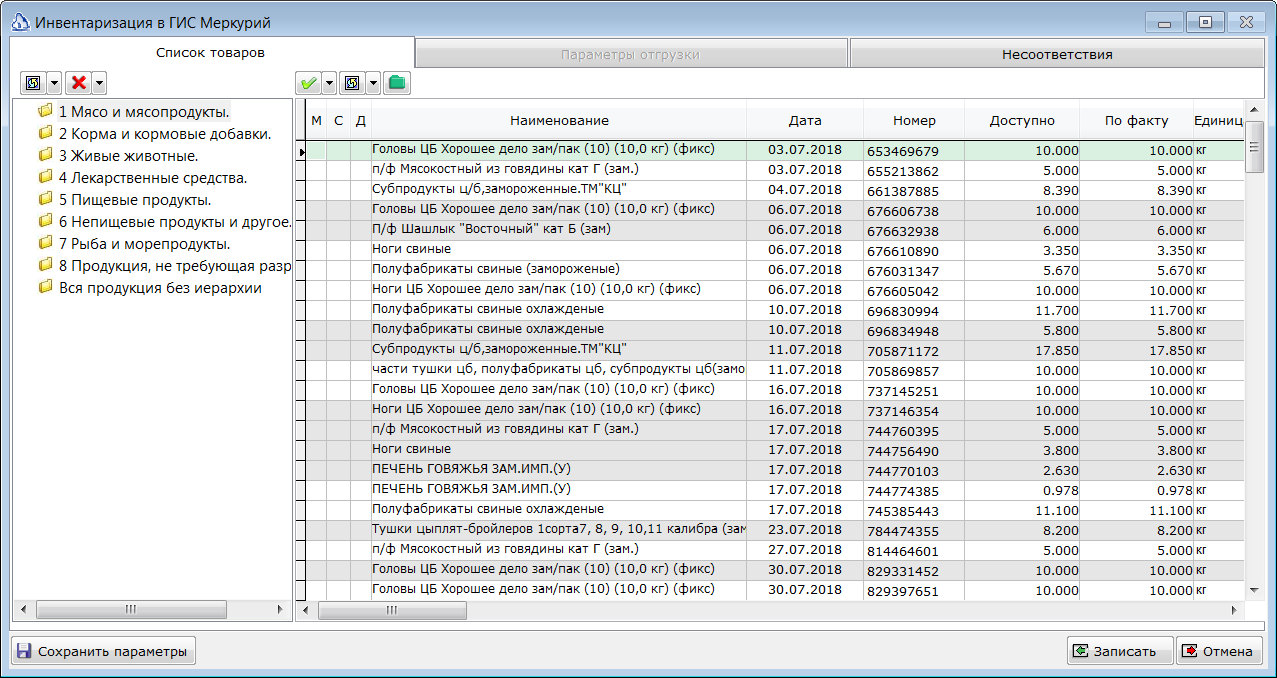Click date cell '23.07.2018'
This screenshot has height=678, width=1277.
coord(805,530)
